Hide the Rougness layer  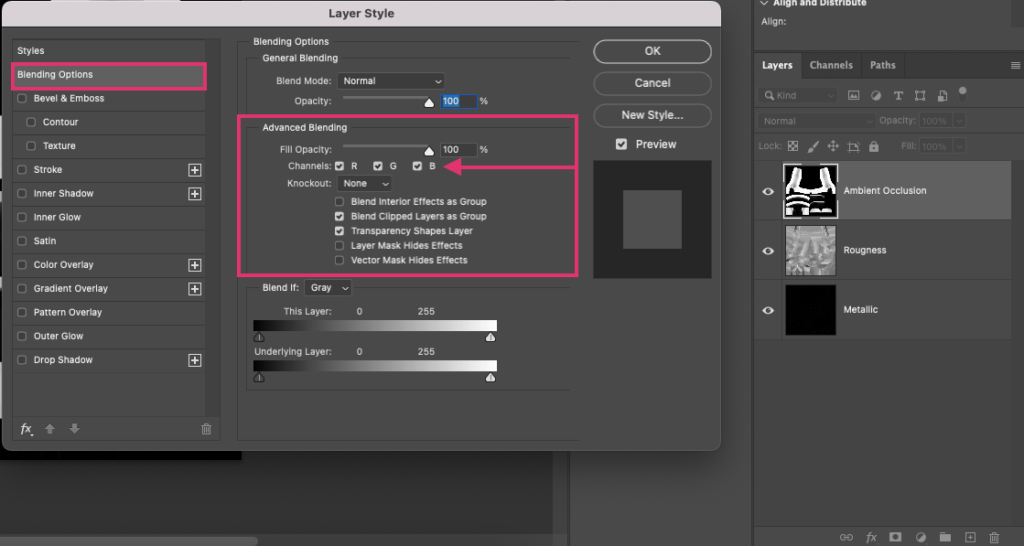click(768, 251)
